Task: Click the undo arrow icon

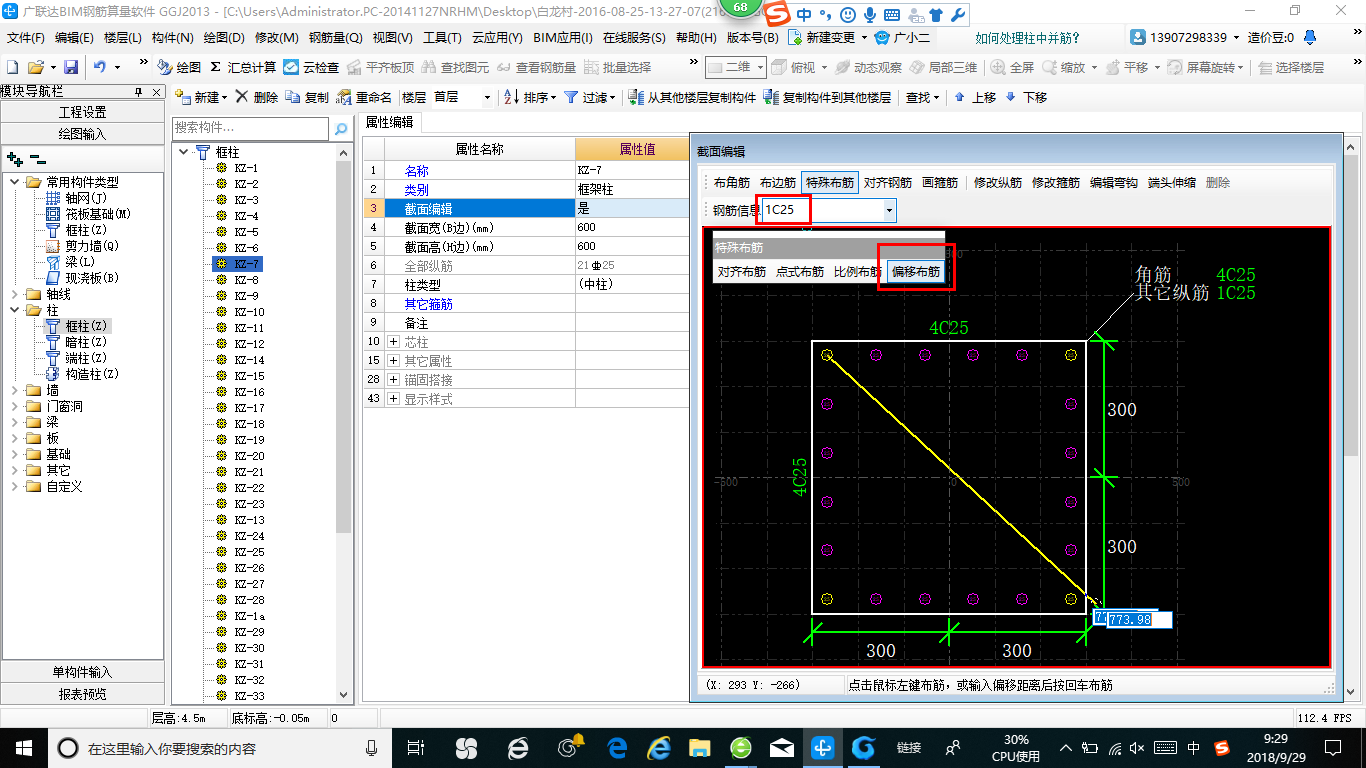Action: 100,67
